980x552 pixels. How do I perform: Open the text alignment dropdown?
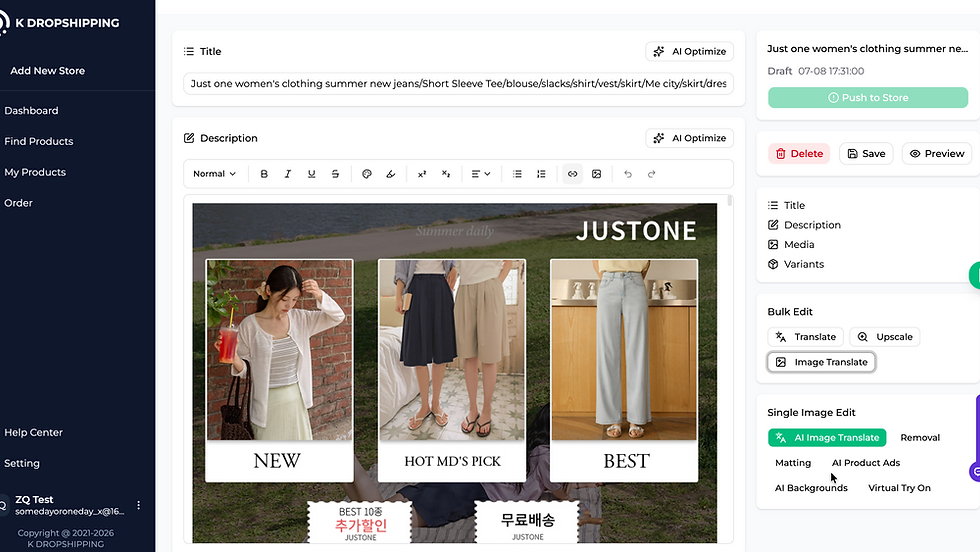481,174
